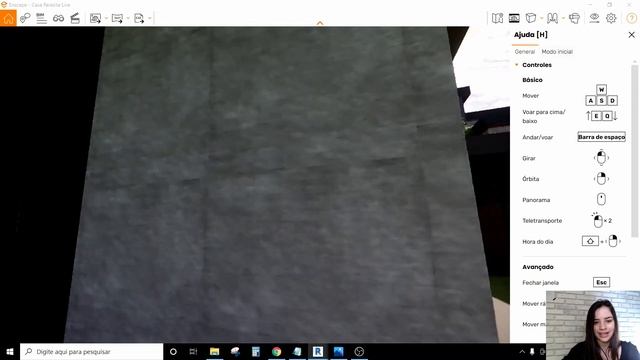The width and height of the screenshot is (640, 360).
Task: Click the mouse icon beside Teletransporte
Action: pyautogui.click(x=598, y=220)
